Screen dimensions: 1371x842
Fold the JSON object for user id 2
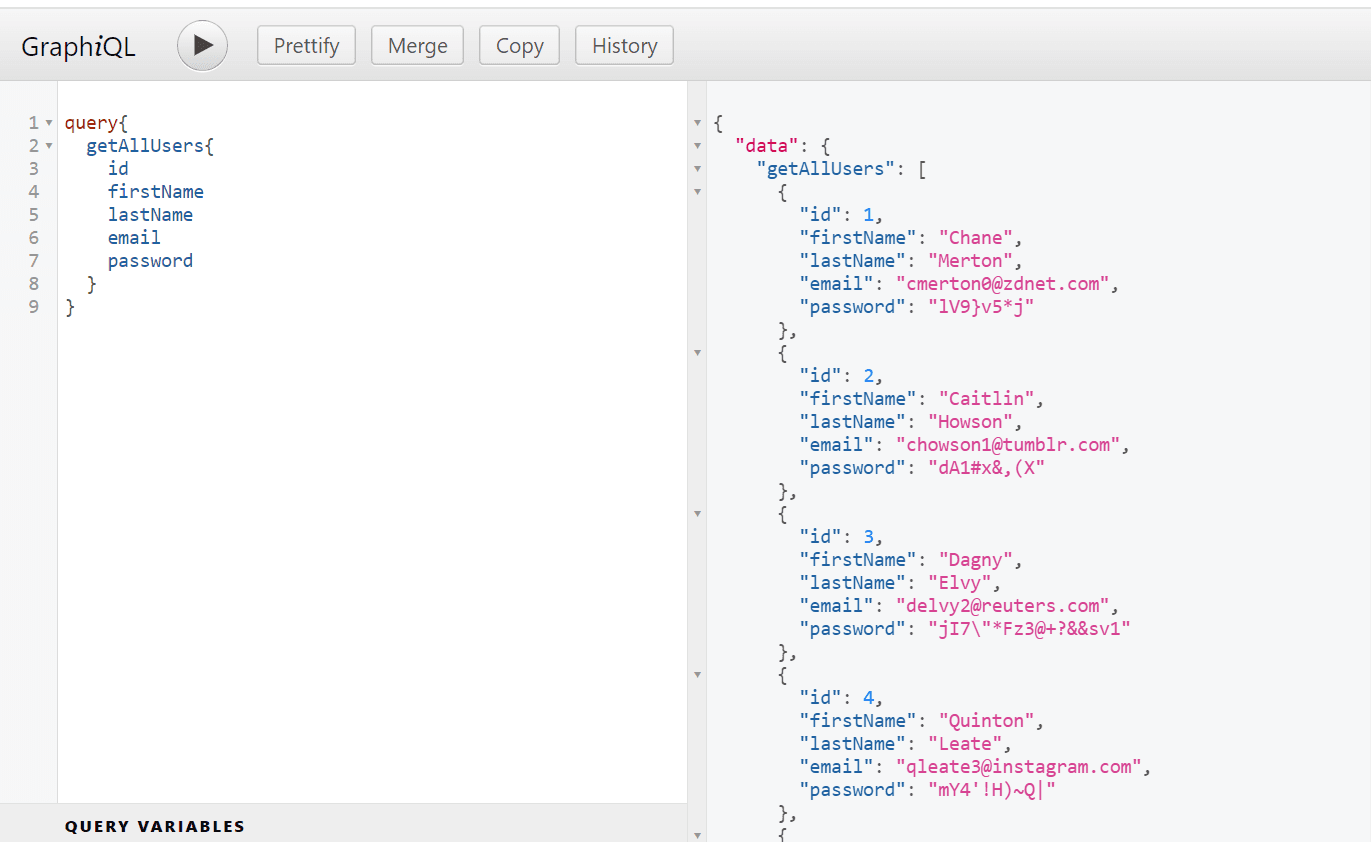[x=697, y=352]
